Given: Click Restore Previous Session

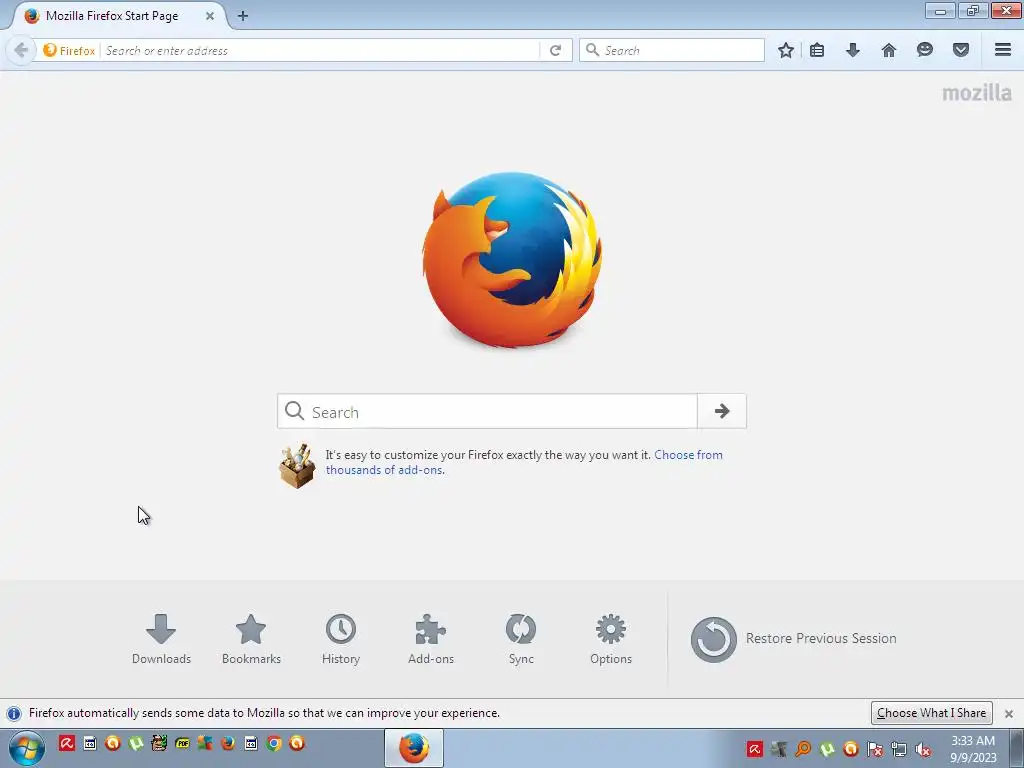Looking at the screenshot, I should [793, 639].
